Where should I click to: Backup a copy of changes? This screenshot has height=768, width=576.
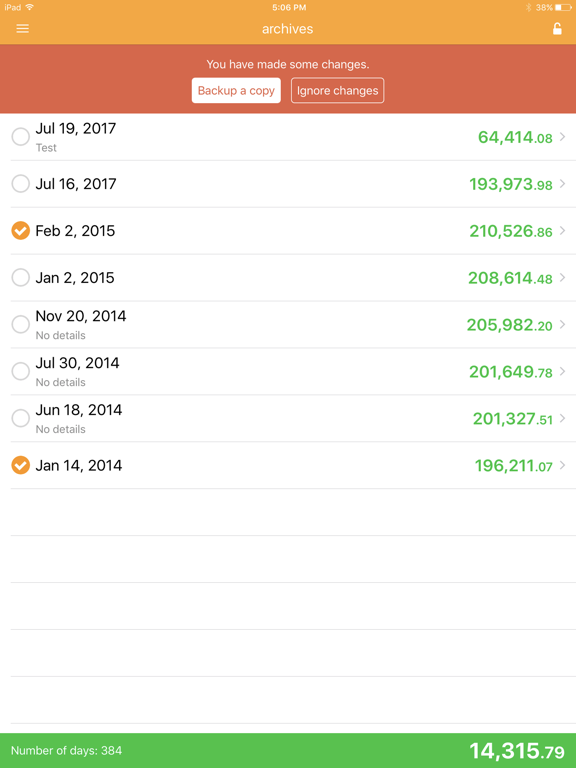tap(236, 91)
